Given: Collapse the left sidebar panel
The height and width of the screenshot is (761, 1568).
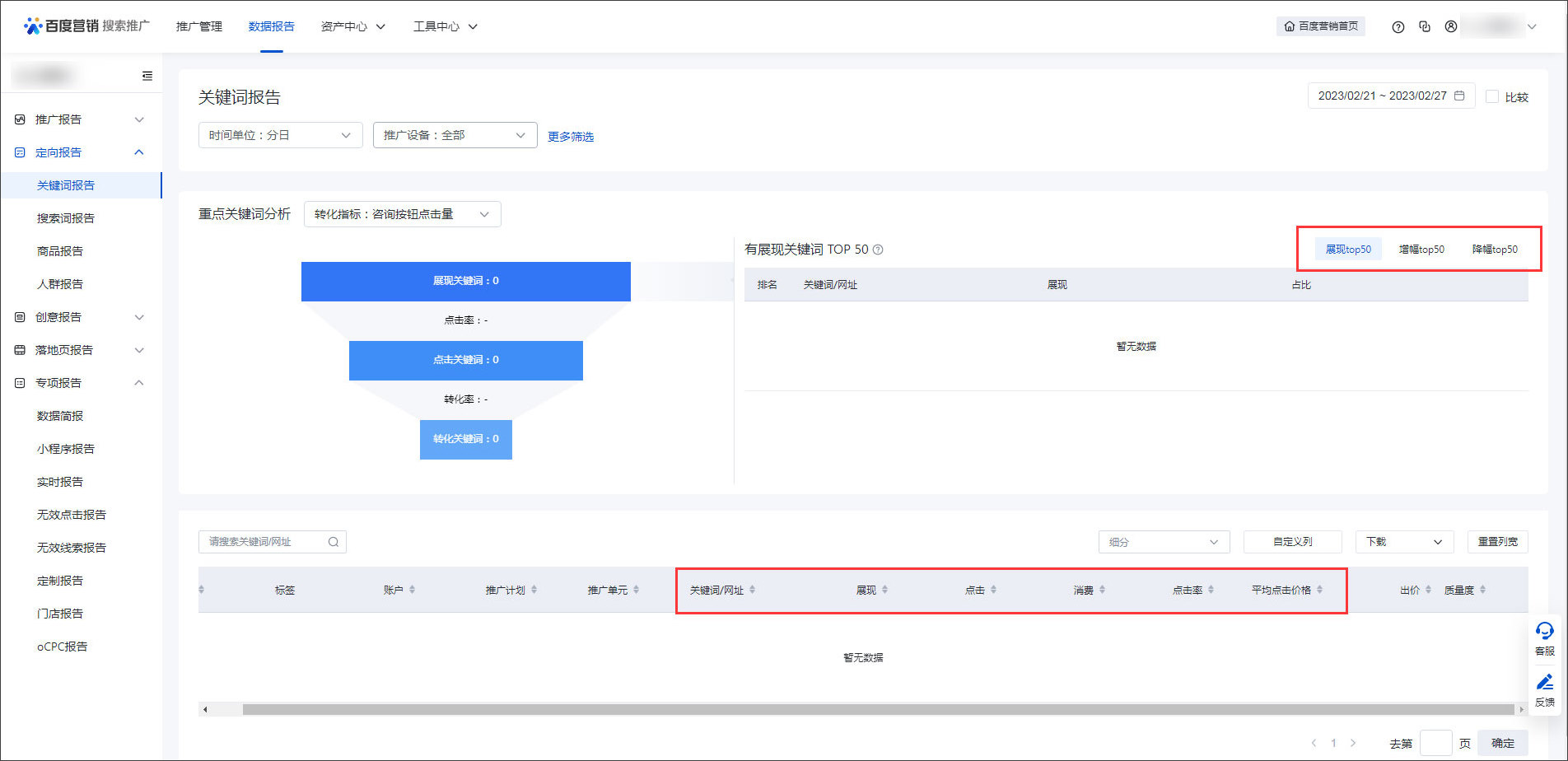Looking at the screenshot, I should pos(147,75).
